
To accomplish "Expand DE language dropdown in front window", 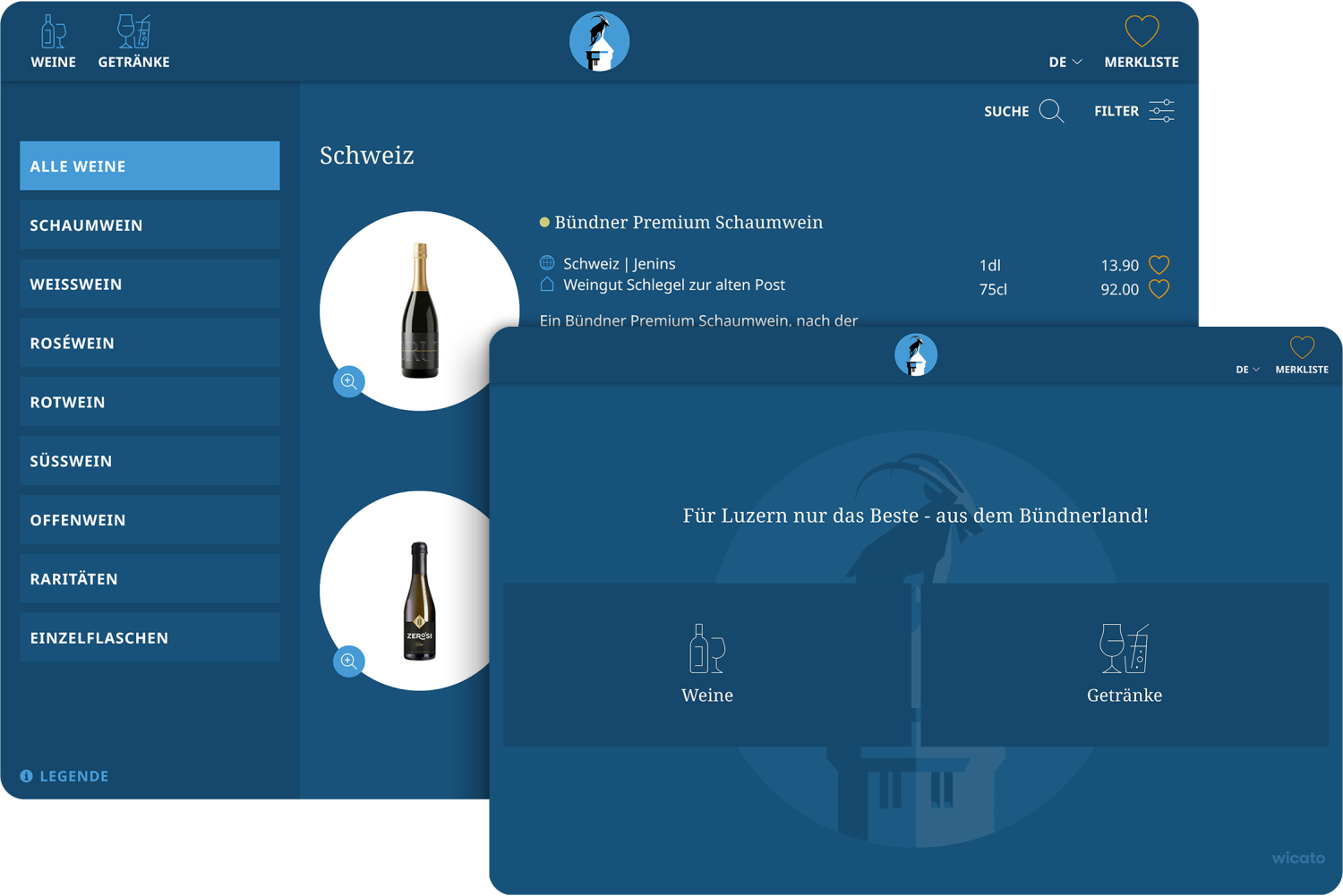I will [x=1247, y=370].
